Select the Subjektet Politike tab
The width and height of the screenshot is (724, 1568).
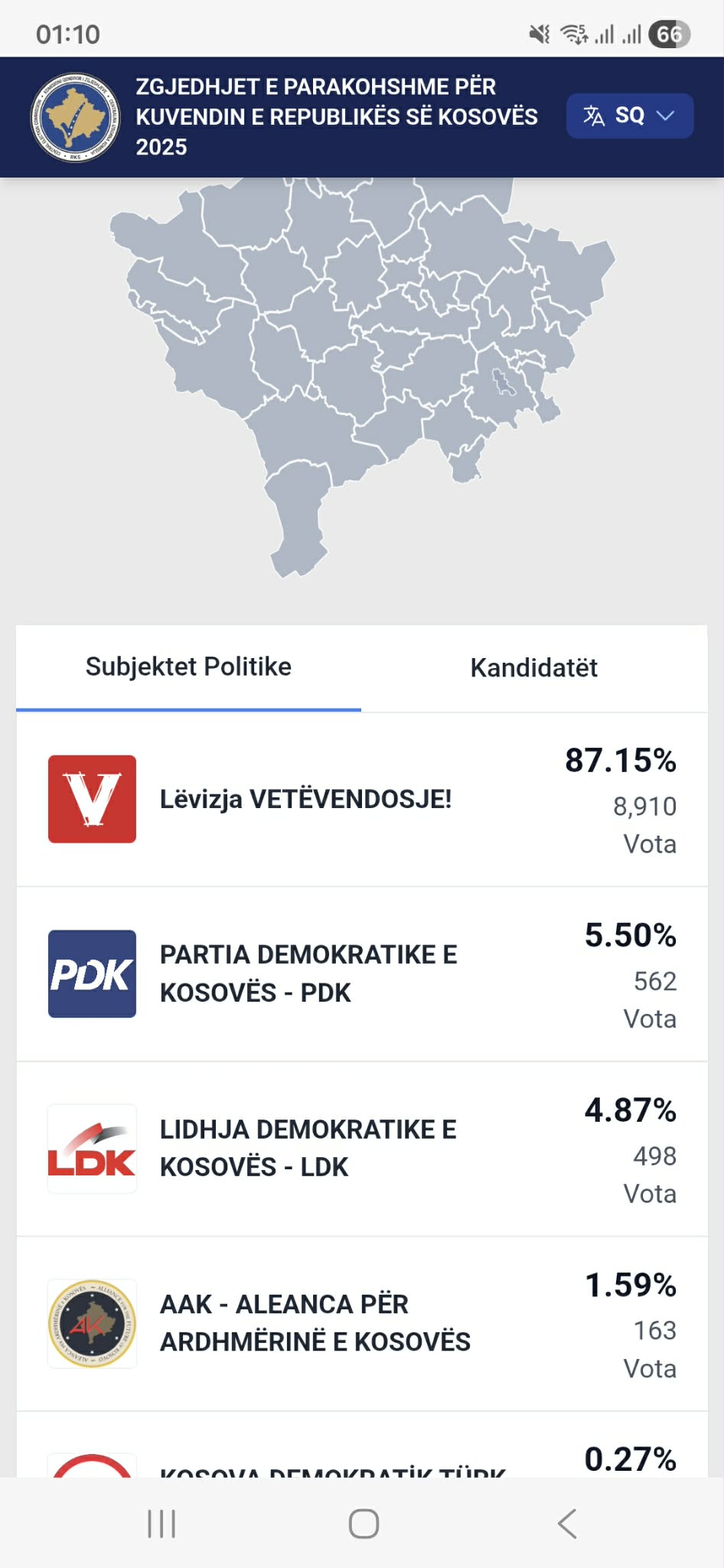click(188, 667)
